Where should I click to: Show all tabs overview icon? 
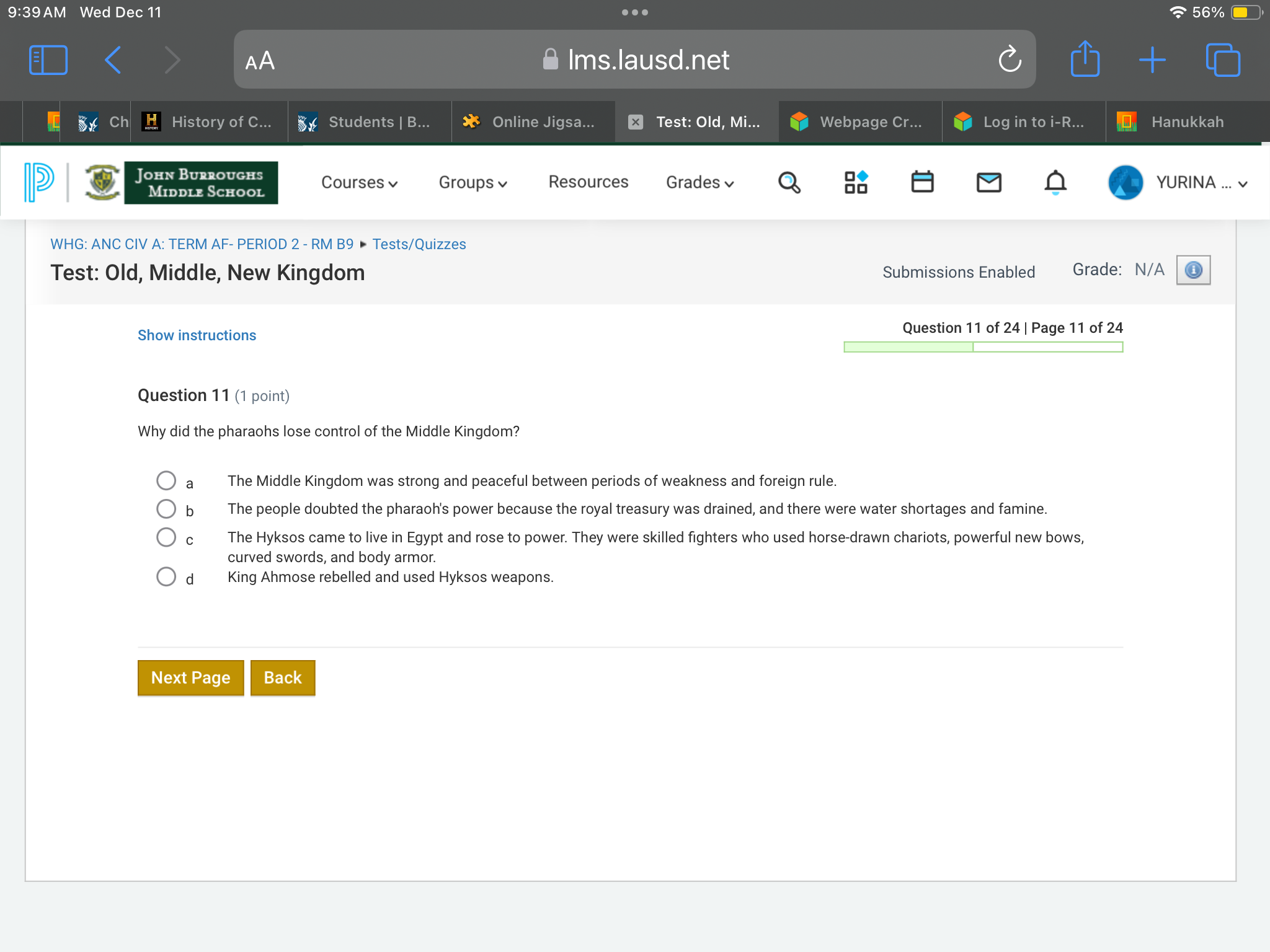click(x=1223, y=60)
